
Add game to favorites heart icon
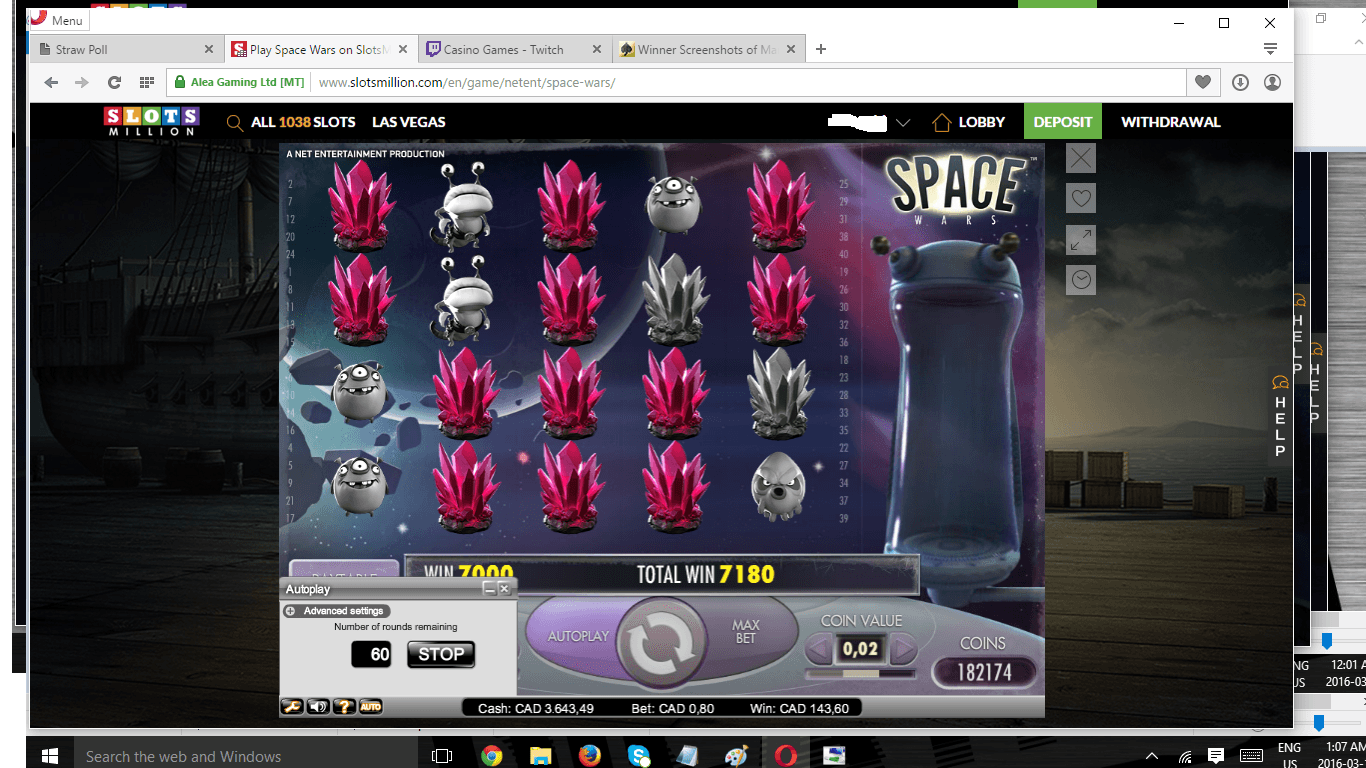click(x=1081, y=198)
